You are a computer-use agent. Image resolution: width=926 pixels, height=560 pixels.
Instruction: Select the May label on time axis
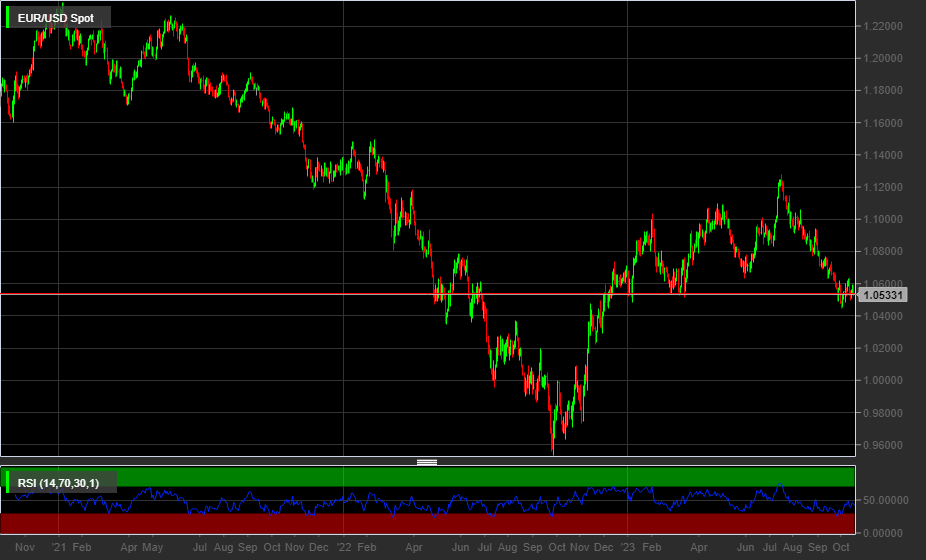click(152, 548)
